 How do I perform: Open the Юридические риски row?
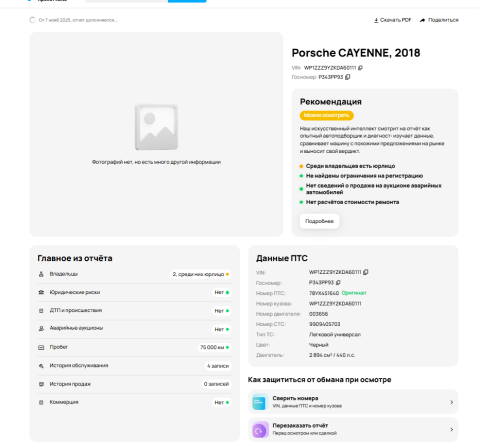point(134,292)
